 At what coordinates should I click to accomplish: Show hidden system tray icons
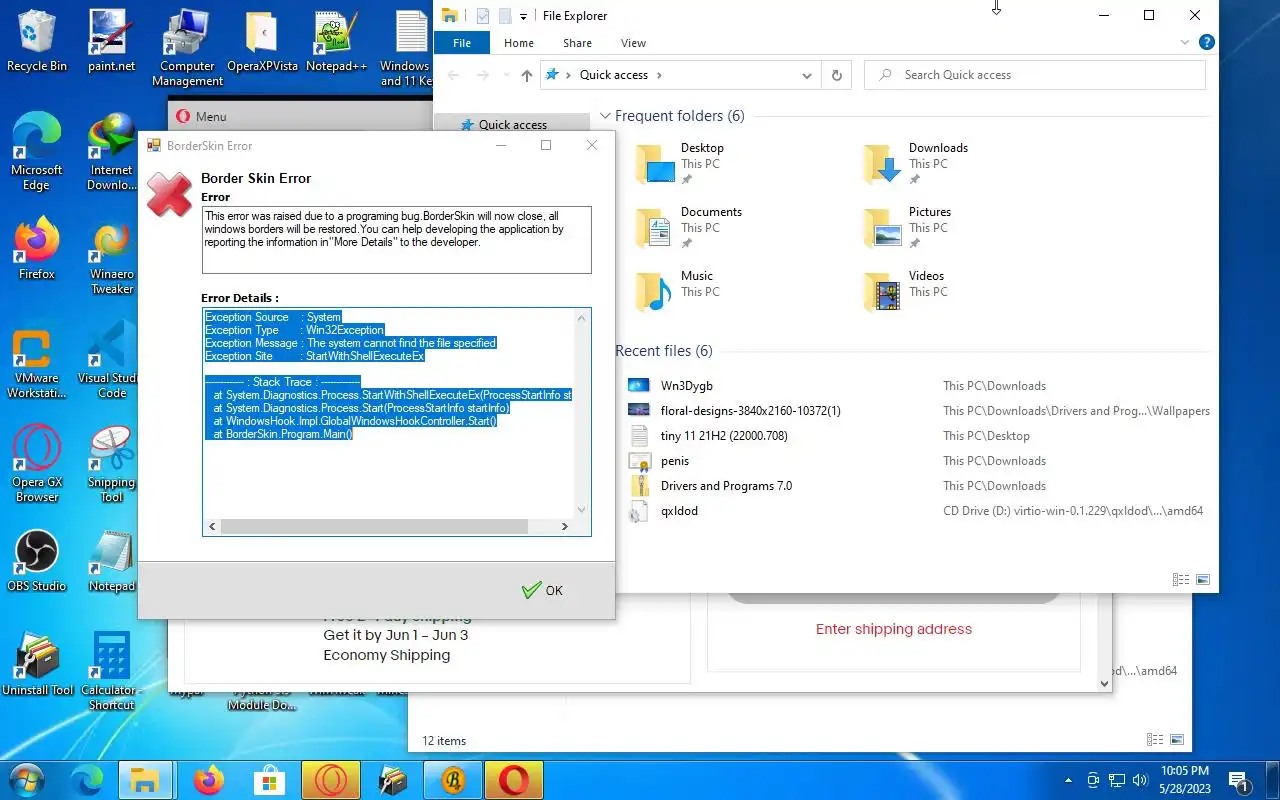[1069, 780]
